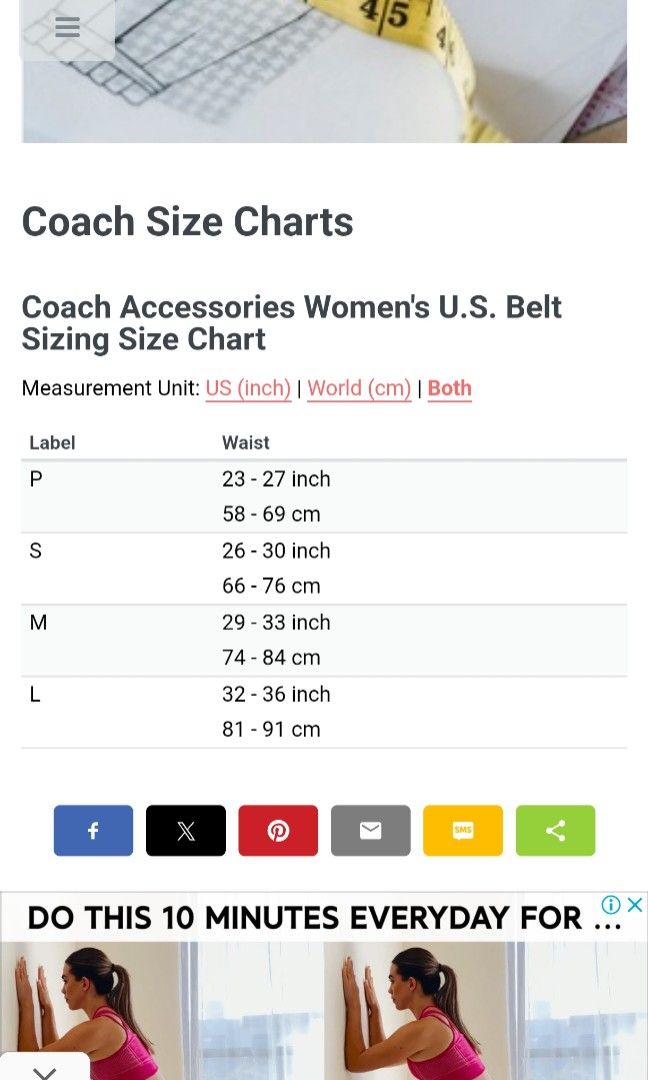Share the size chart on Facebook
Screen dimensions: 648x1080
93,830
